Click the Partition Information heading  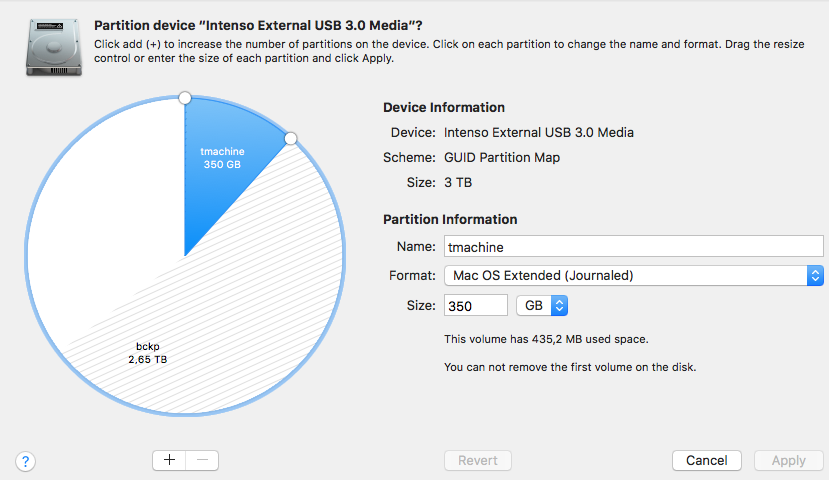point(450,219)
